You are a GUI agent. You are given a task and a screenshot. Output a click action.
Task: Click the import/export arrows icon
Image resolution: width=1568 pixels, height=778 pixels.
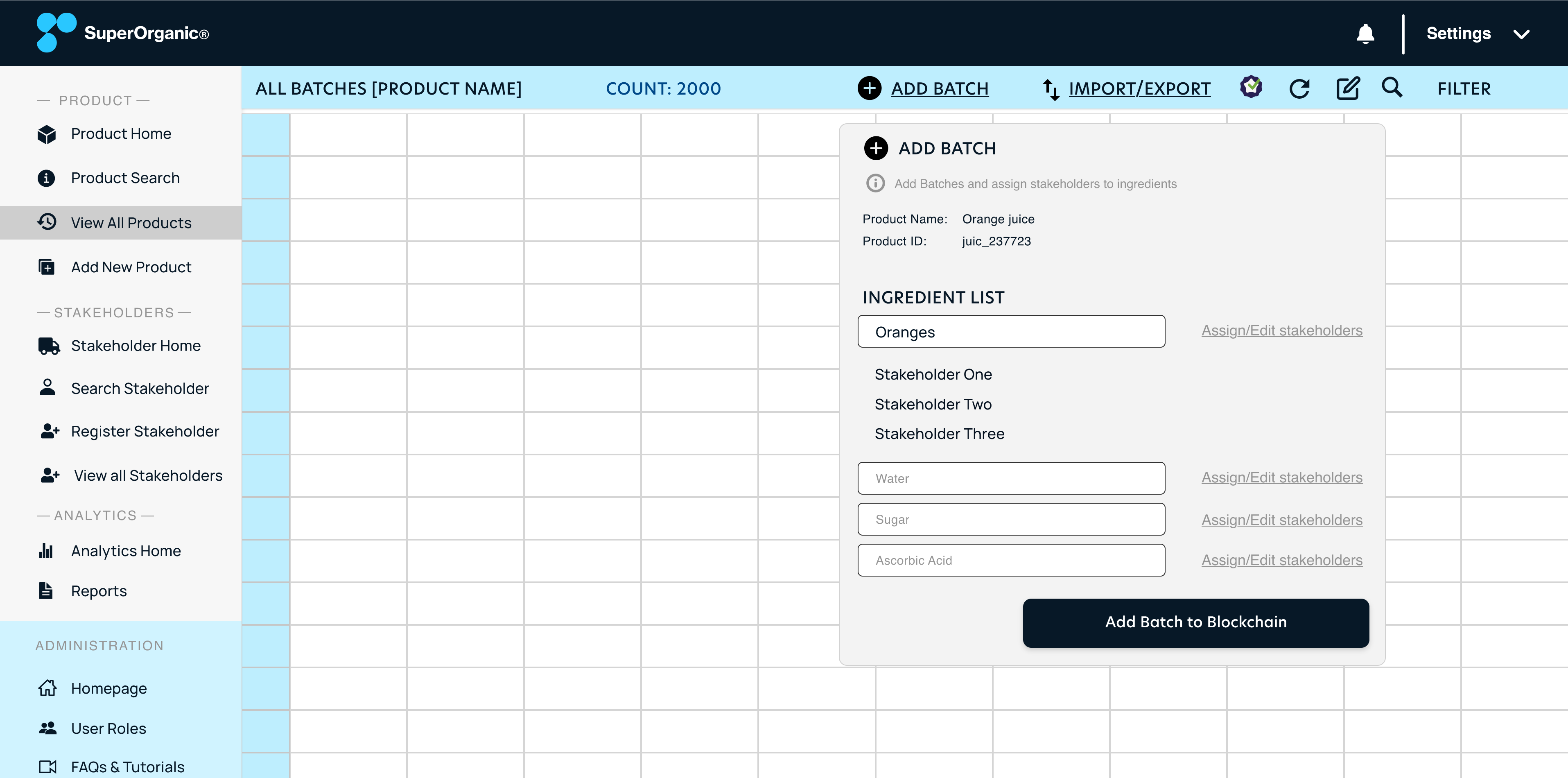[1051, 90]
